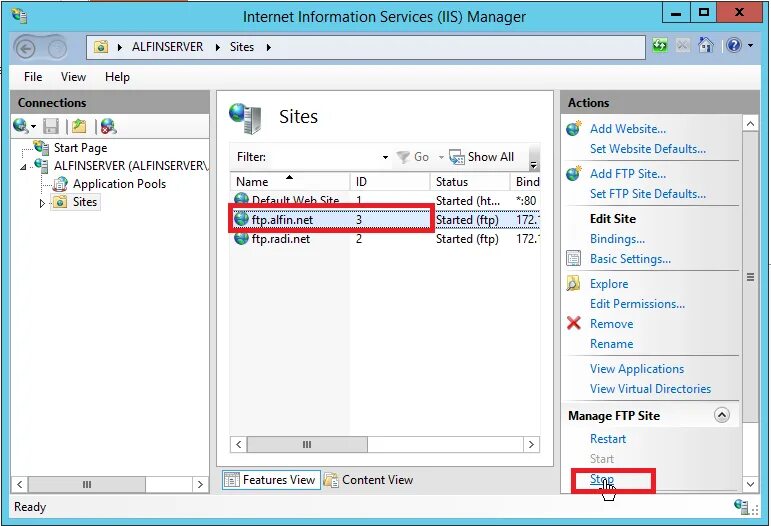
Task: Click the ftp.alfin.net globe icon
Action: click(x=241, y=219)
